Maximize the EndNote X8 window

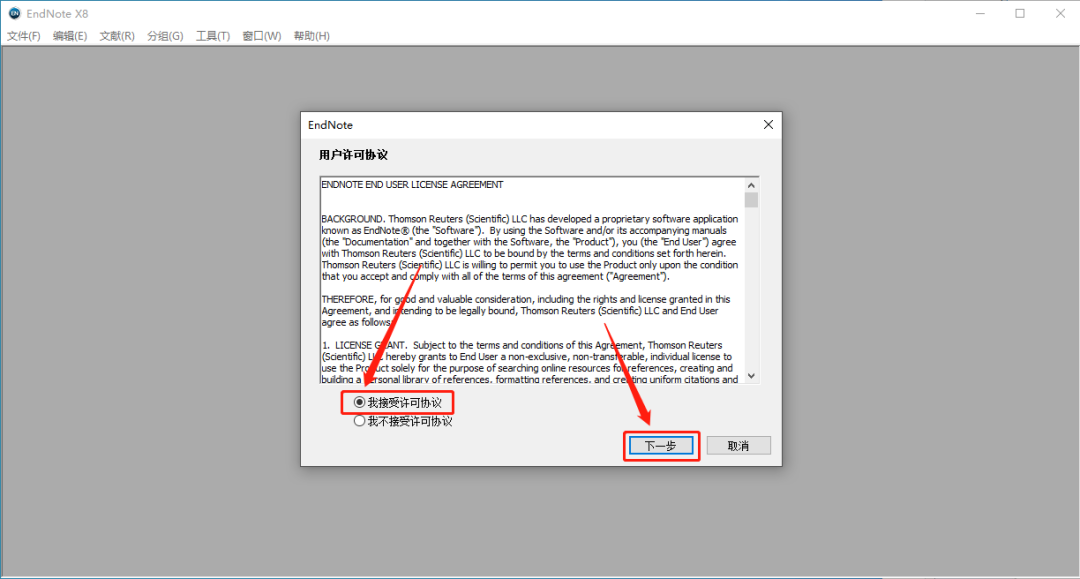pyautogui.click(x=1020, y=13)
